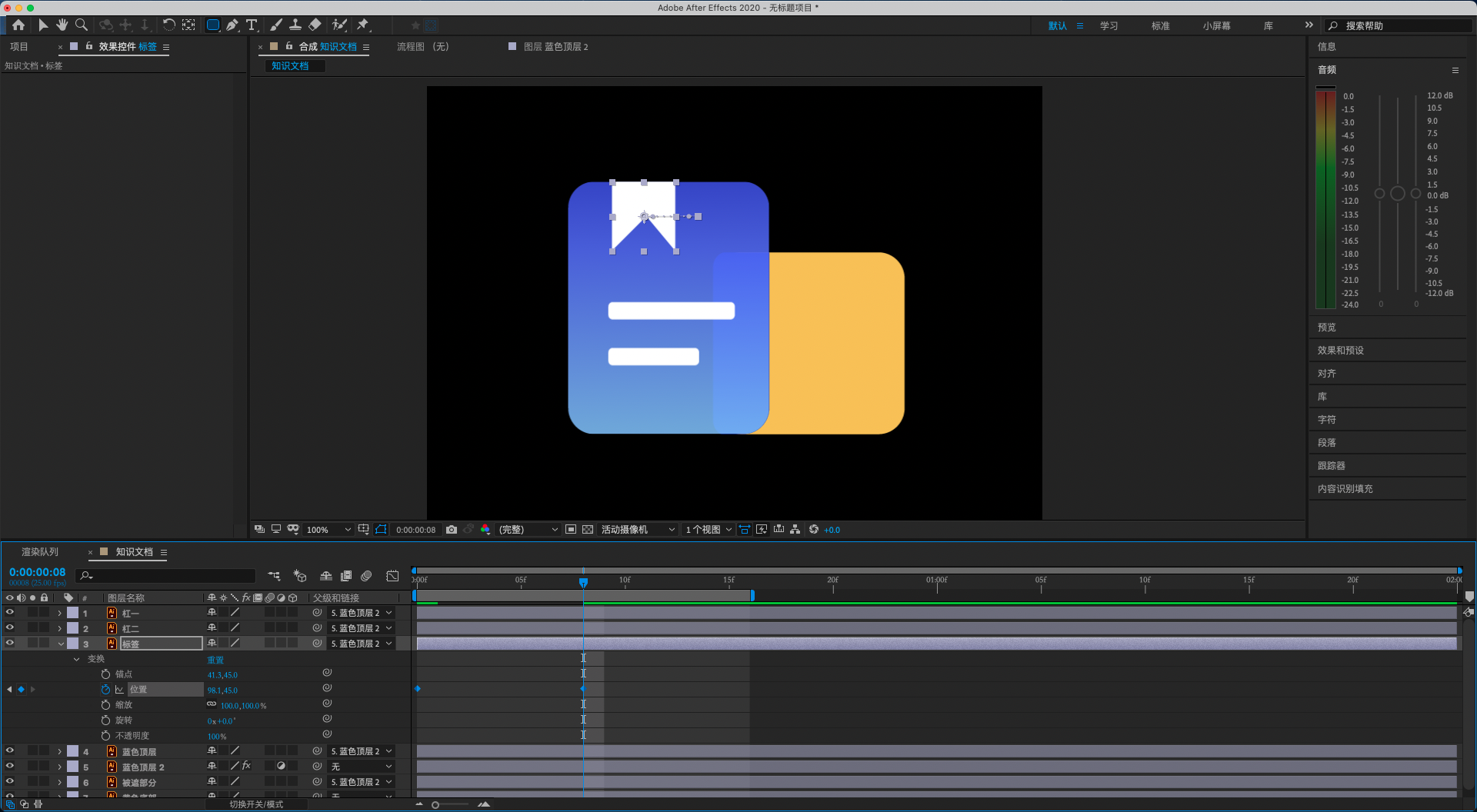Select the Pen tool
The width and height of the screenshot is (1477, 812).
[x=232, y=25]
